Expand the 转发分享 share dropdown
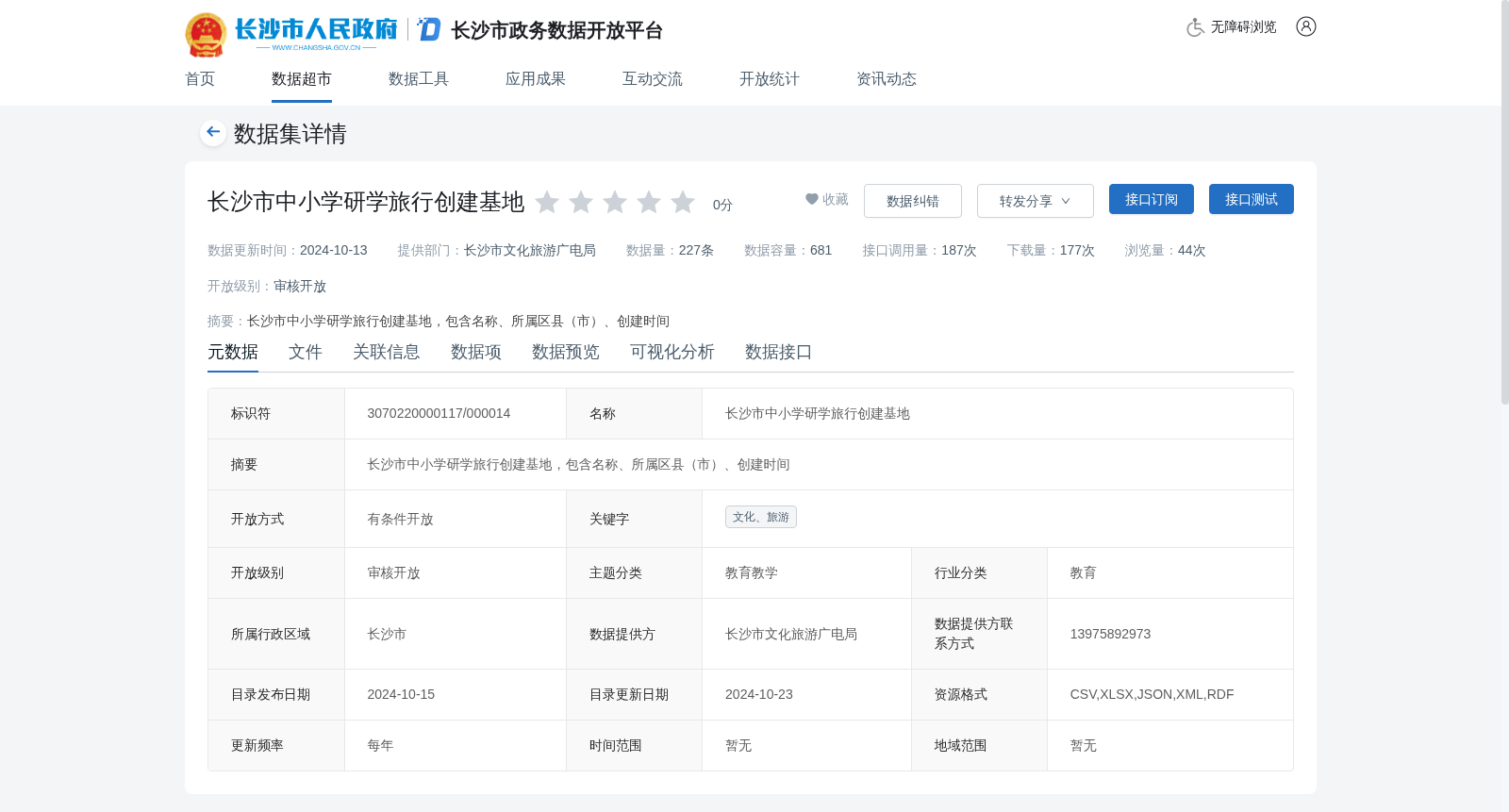 1035,201
